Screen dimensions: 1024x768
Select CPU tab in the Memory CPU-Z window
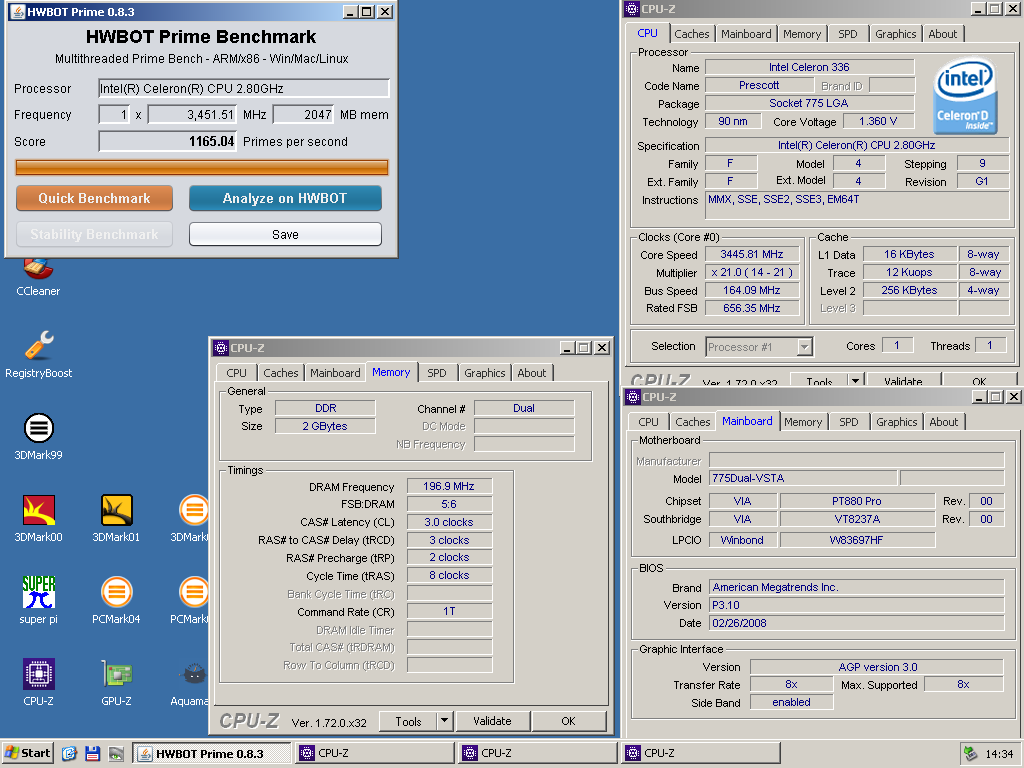236,373
